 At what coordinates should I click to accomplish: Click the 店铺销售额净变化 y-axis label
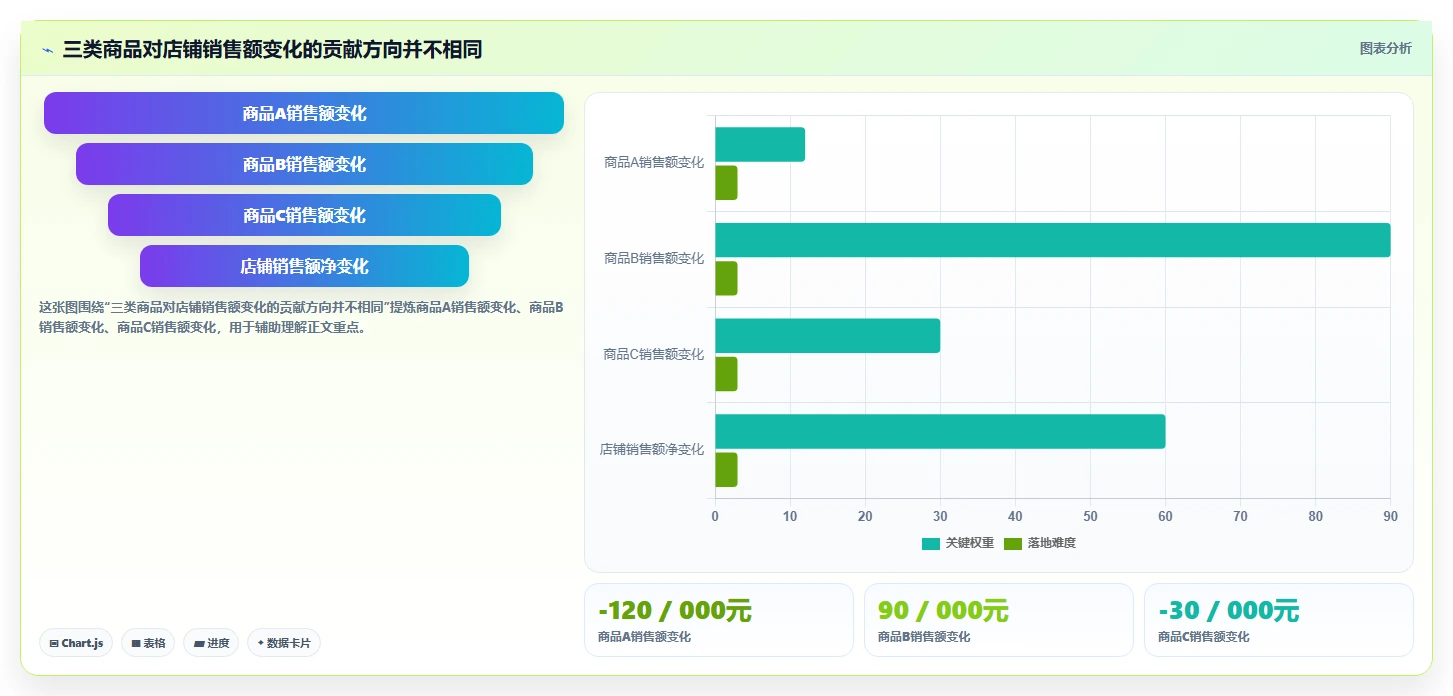[x=652, y=450]
